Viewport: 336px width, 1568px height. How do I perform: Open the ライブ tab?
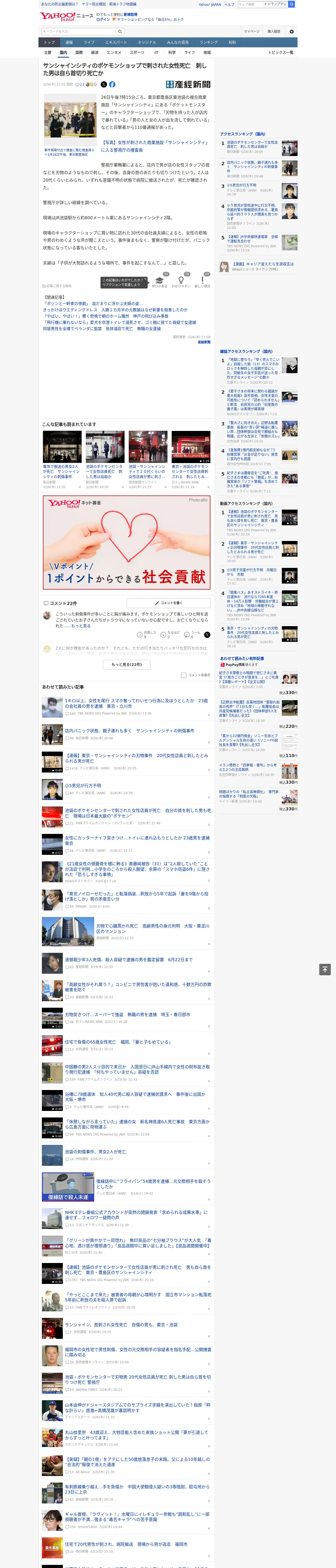point(89,43)
